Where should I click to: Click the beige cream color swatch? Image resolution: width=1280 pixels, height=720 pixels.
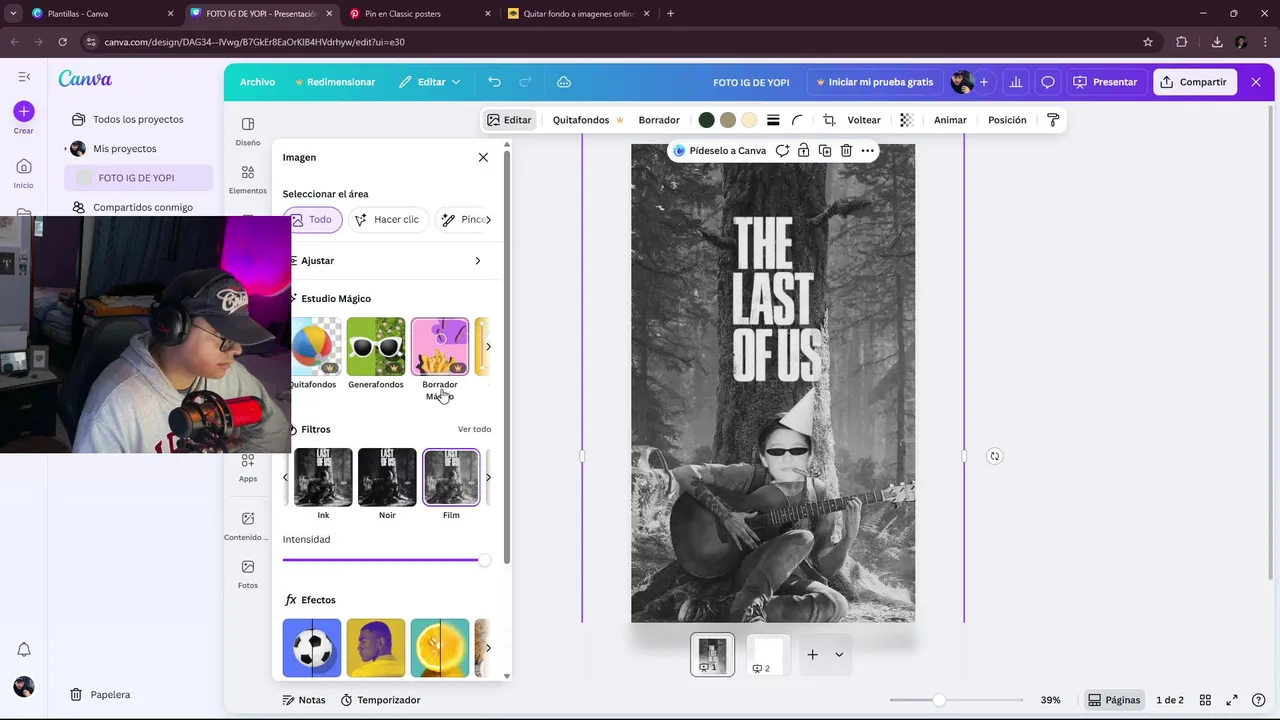[749, 120]
